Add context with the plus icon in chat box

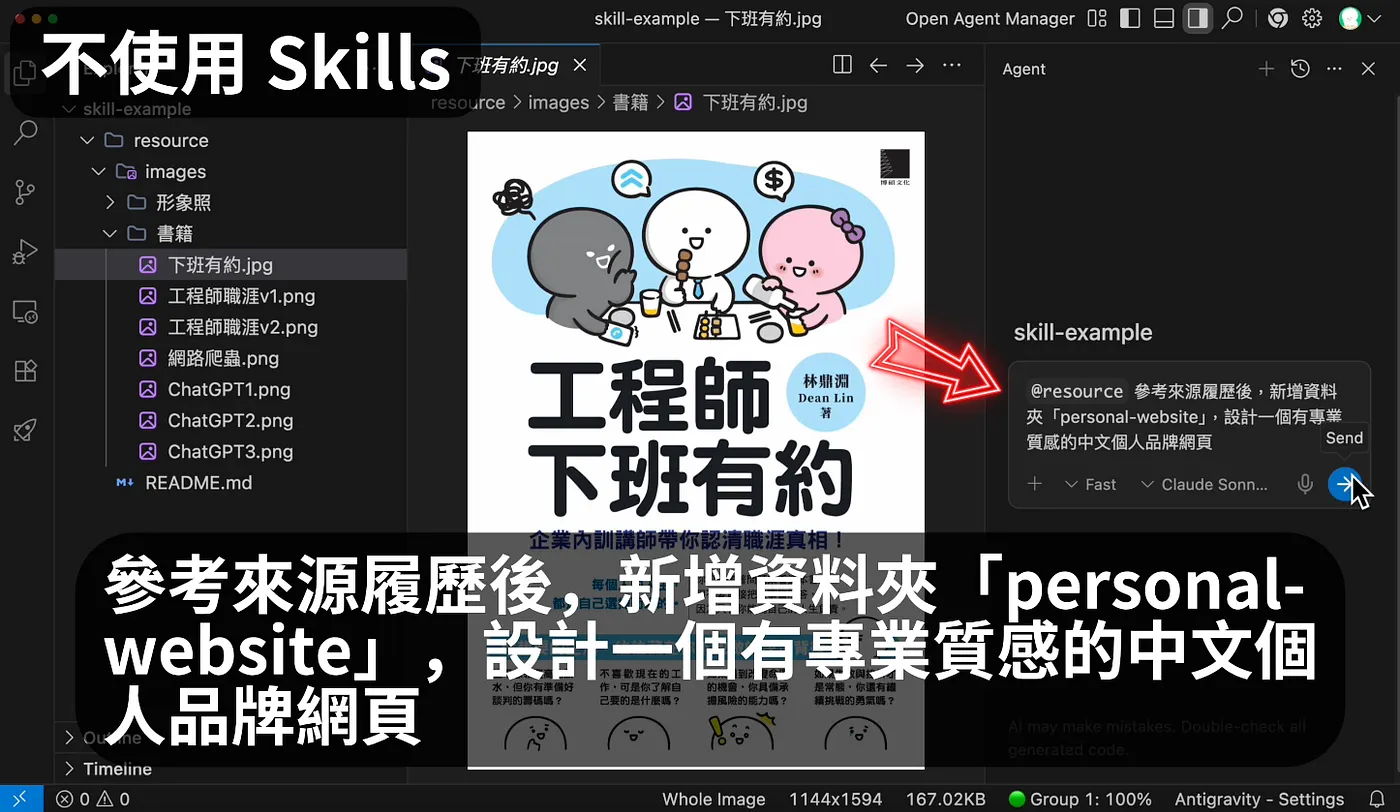pos(1035,484)
